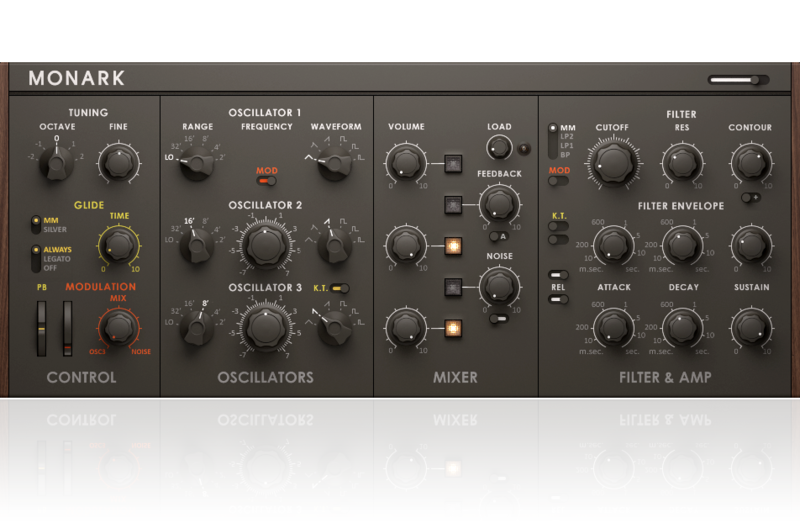800x523 pixels.
Task: Click the slider in the Monark header
Action: (738, 80)
